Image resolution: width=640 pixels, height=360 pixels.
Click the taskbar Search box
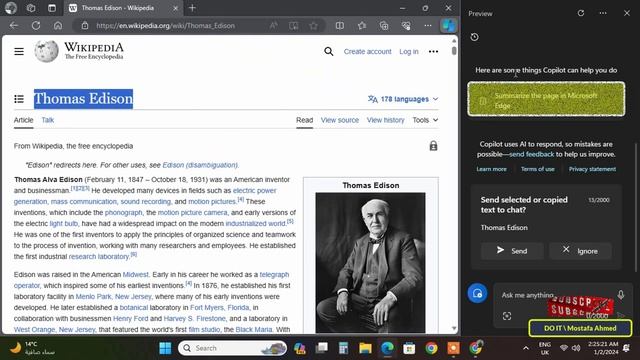[x=233, y=348]
